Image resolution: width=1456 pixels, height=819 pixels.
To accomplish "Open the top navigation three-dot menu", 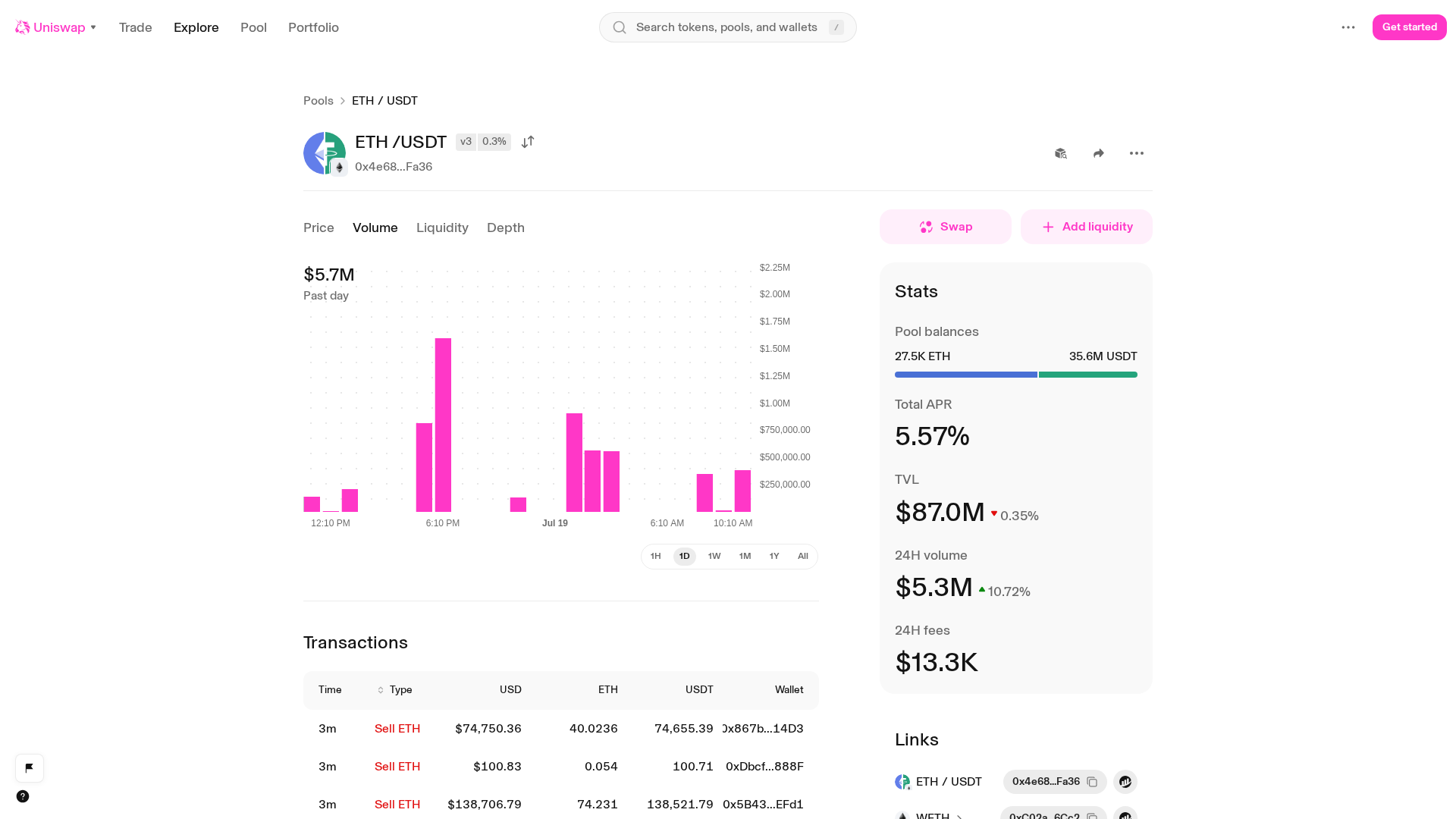I will click(1348, 27).
